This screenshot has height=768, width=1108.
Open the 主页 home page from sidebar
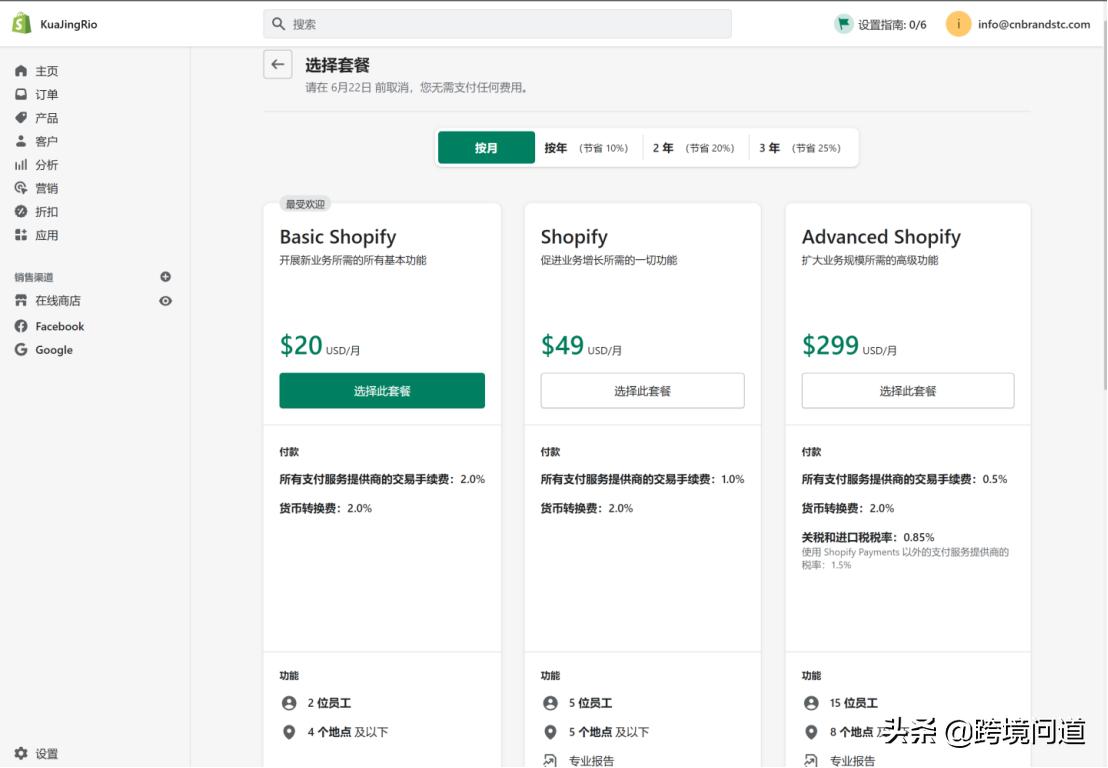46,70
